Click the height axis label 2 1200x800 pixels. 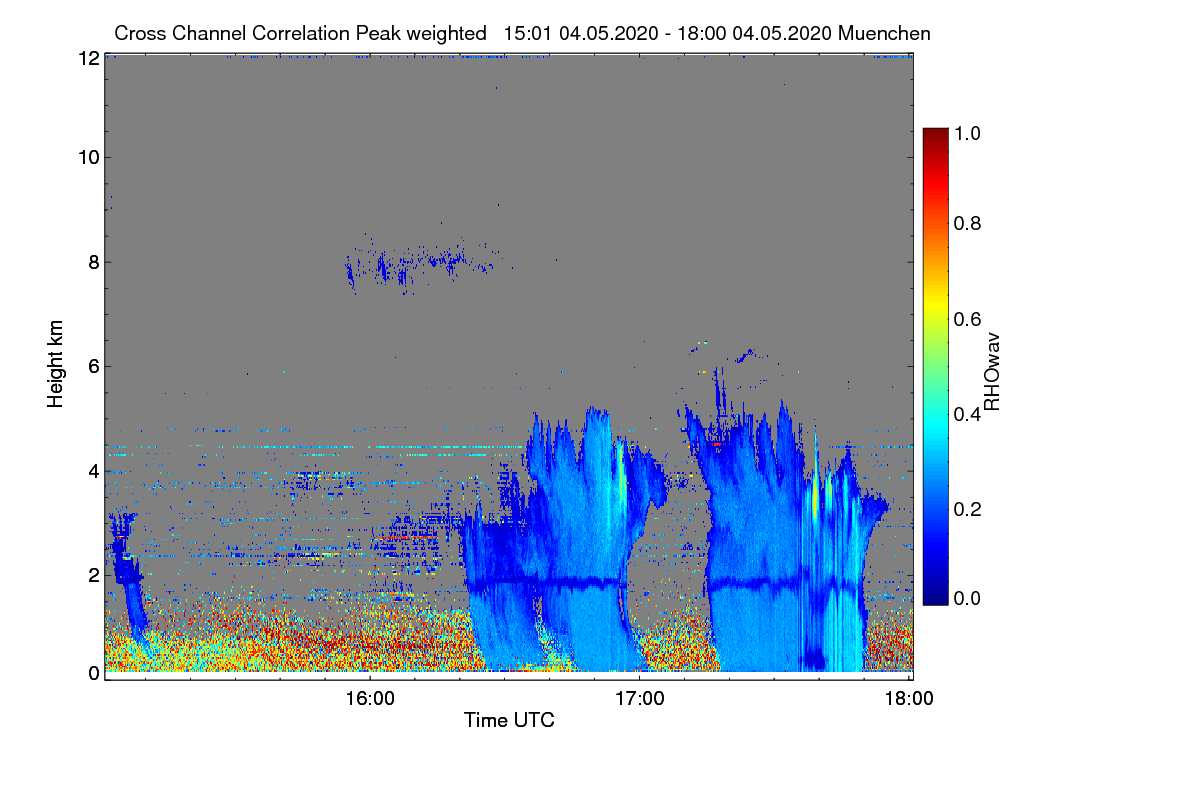coord(93,575)
